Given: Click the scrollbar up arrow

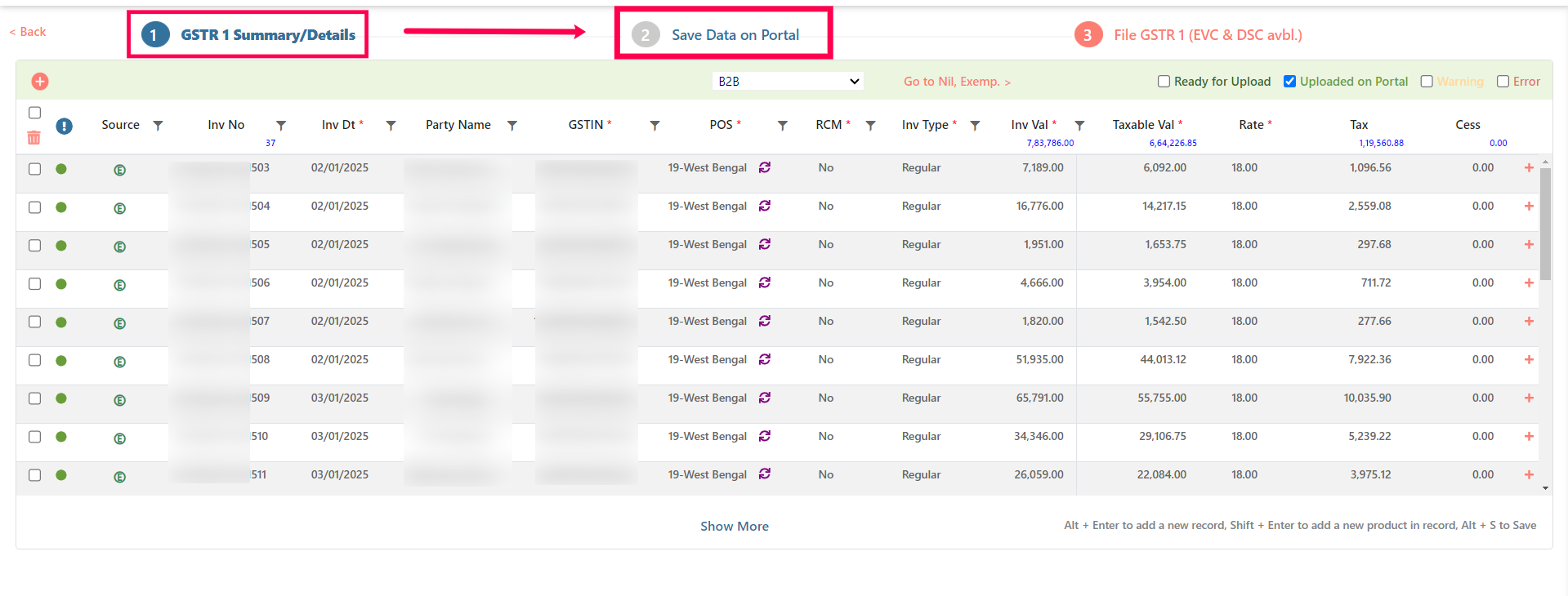Looking at the screenshot, I should click(x=1545, y=162).
